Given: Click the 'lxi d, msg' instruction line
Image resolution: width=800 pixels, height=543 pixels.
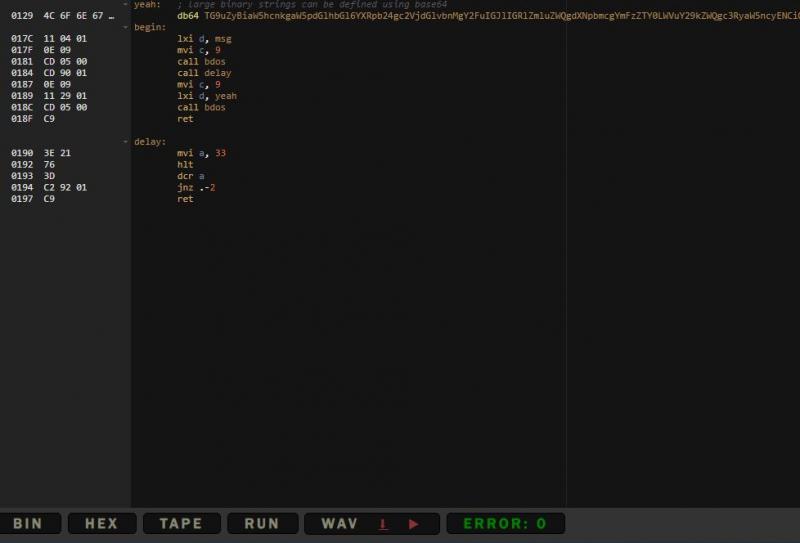Looking at the screenshot, I should [x=204, y=38].
